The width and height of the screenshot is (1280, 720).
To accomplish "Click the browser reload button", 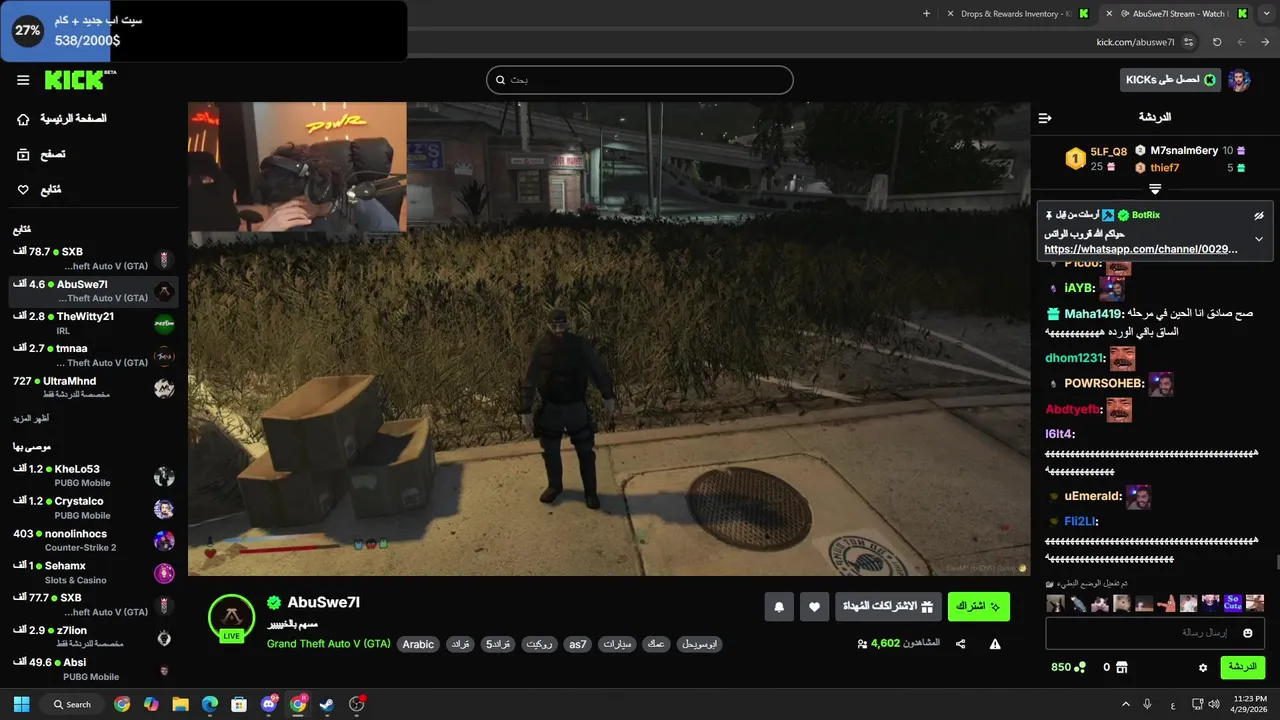I will [x=1217, y=42].
